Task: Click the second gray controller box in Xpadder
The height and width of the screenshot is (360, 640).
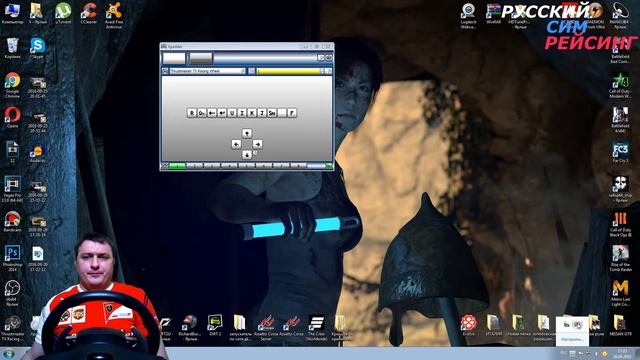Action: (x=201, y=58)
